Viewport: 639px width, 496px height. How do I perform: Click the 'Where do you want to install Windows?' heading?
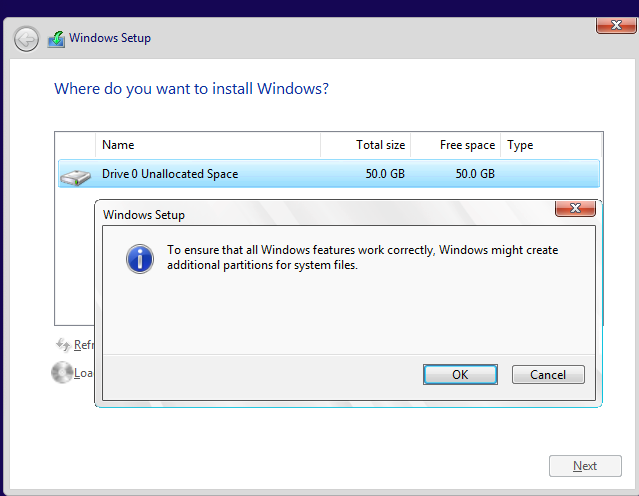(x=192, y=89)
